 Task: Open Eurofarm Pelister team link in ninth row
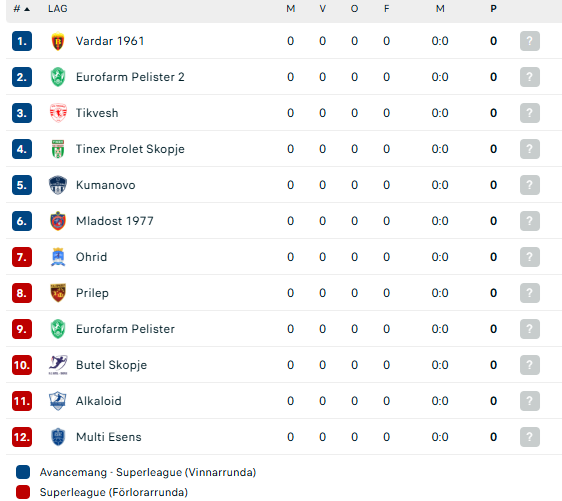(x=125, y=329)
